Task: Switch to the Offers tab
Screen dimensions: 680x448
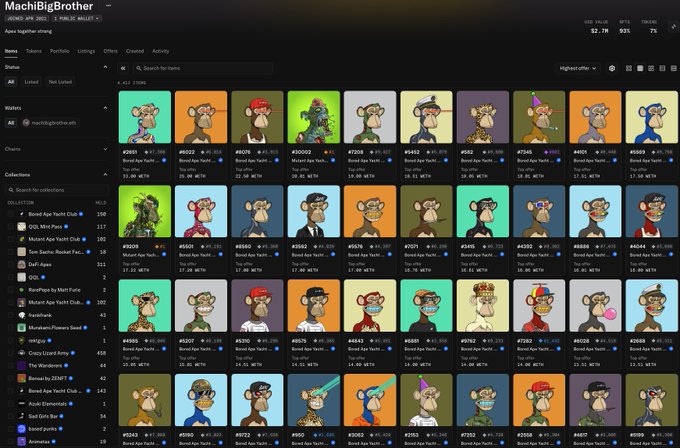Action: [x=111, y=51]
